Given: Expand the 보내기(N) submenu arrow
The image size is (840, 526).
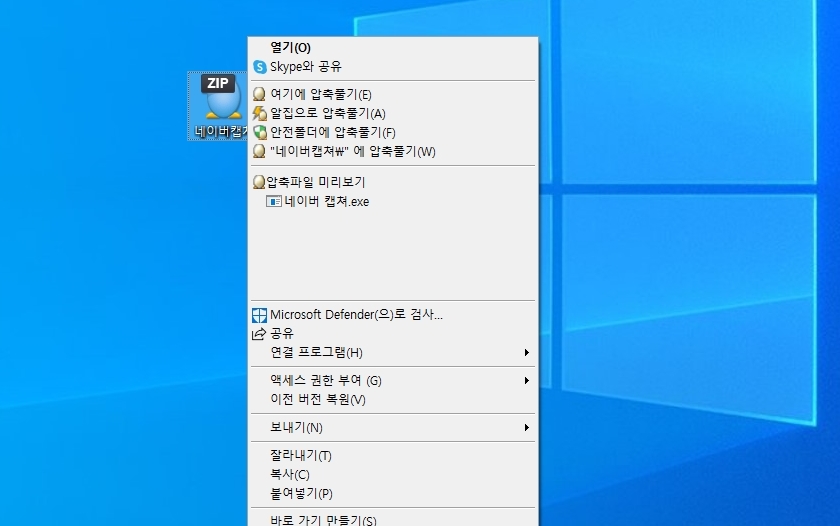Looking at the screenshot, I should click(527, 427).
